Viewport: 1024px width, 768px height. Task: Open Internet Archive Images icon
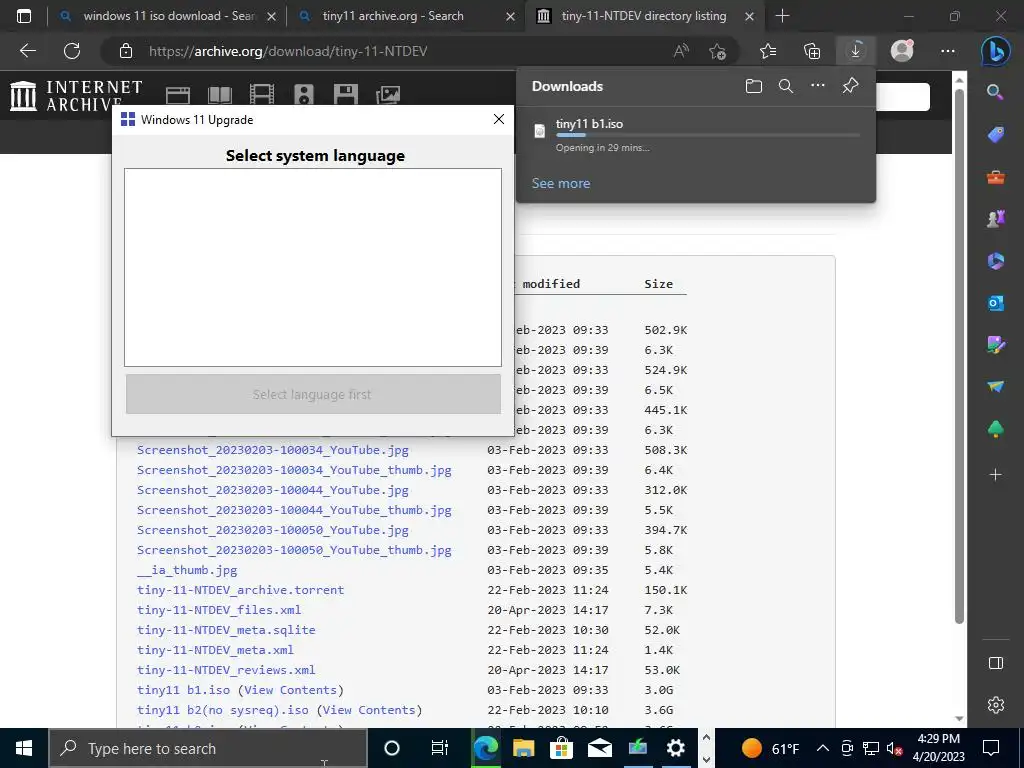(x=388, y=95)
